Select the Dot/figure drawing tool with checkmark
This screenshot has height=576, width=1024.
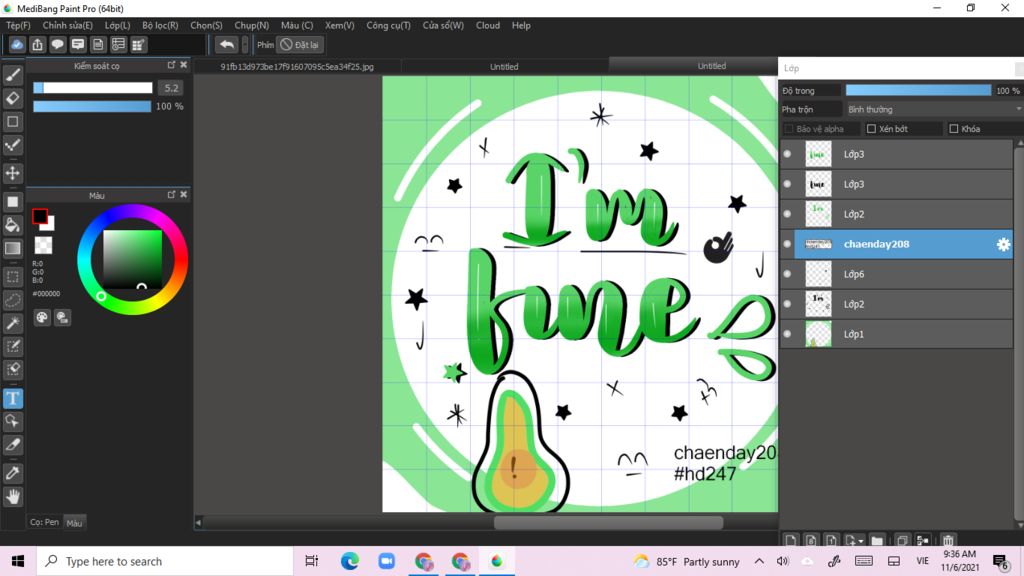pyautogui.click(x=12, y=145)
